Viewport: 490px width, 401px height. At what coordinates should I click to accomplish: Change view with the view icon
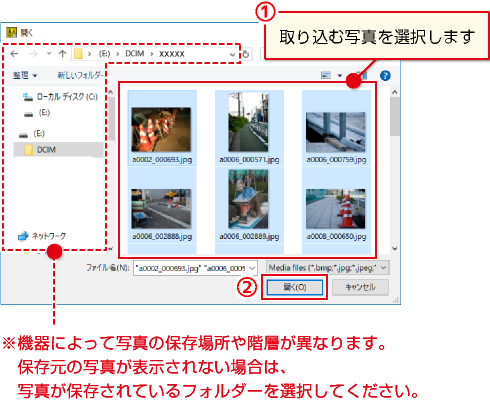(x=326, y=76)
